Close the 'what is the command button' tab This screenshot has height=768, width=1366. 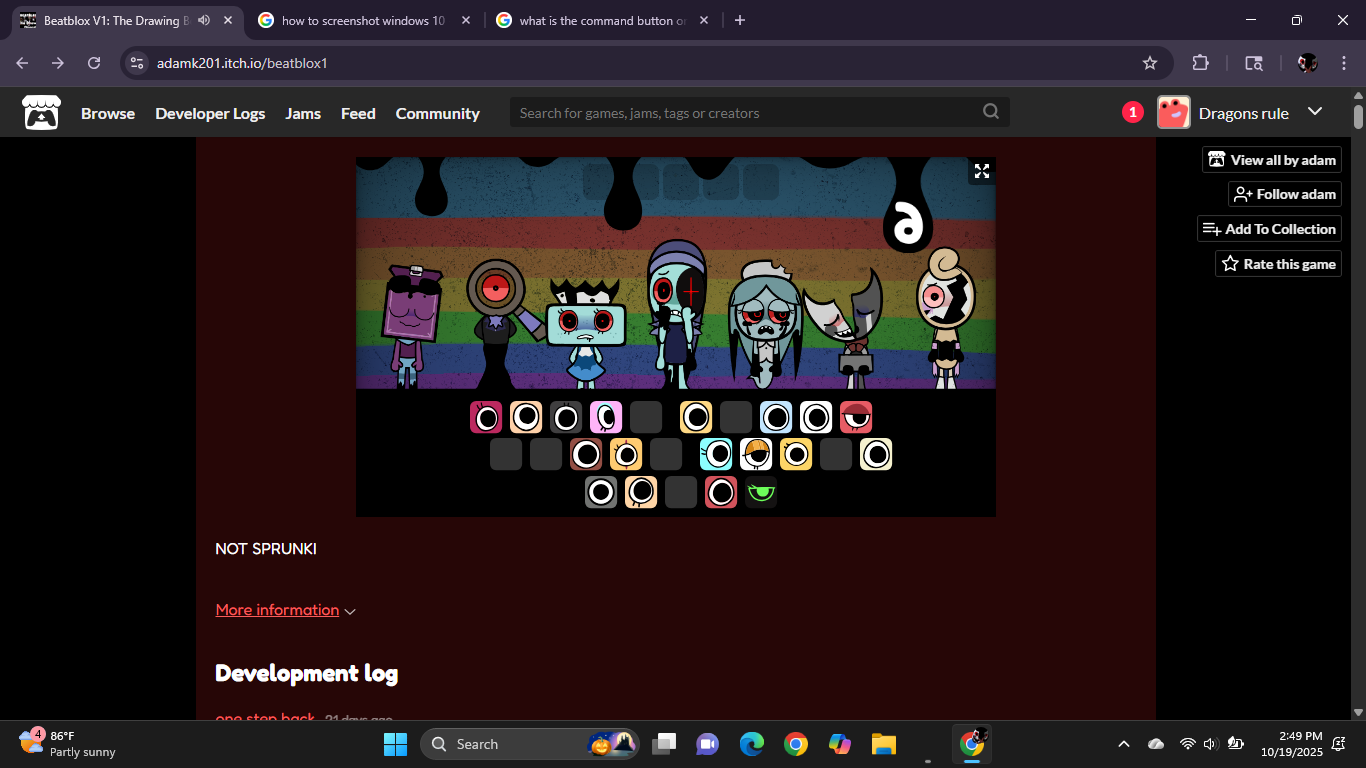(x=704, y=20)
